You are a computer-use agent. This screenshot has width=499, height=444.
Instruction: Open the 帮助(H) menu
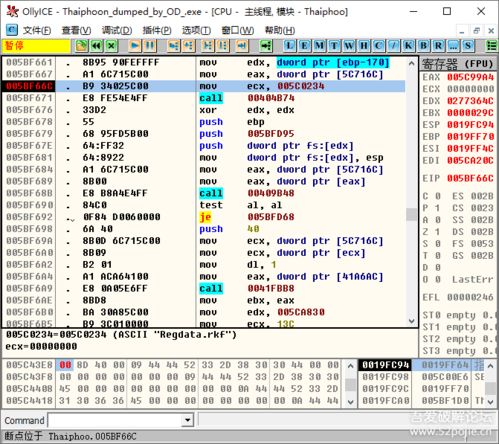click(280, 30)
